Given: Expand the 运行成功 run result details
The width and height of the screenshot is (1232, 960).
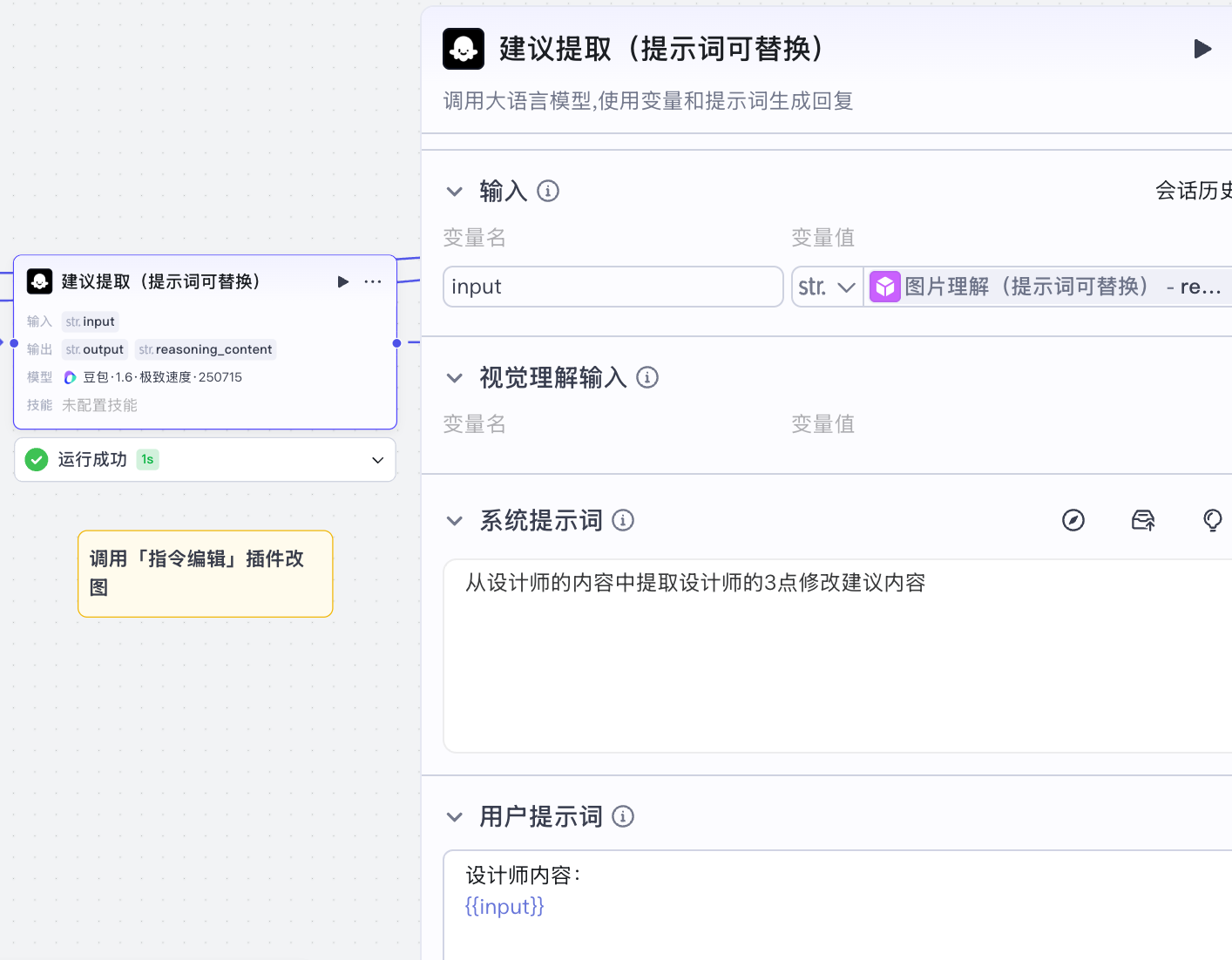Looking at the screenshot, I should (x=377, y=460).
